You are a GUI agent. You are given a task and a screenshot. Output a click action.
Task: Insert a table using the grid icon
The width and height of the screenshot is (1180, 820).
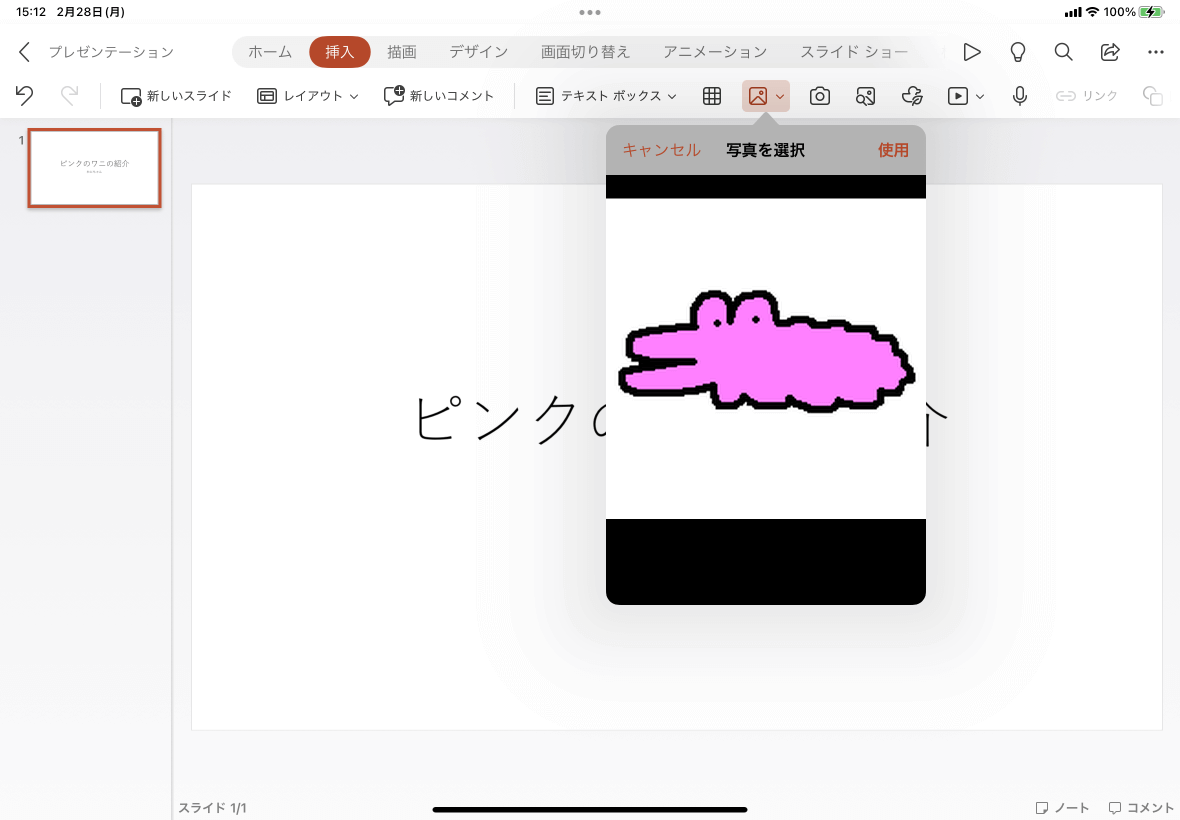(x=711, y=95)
